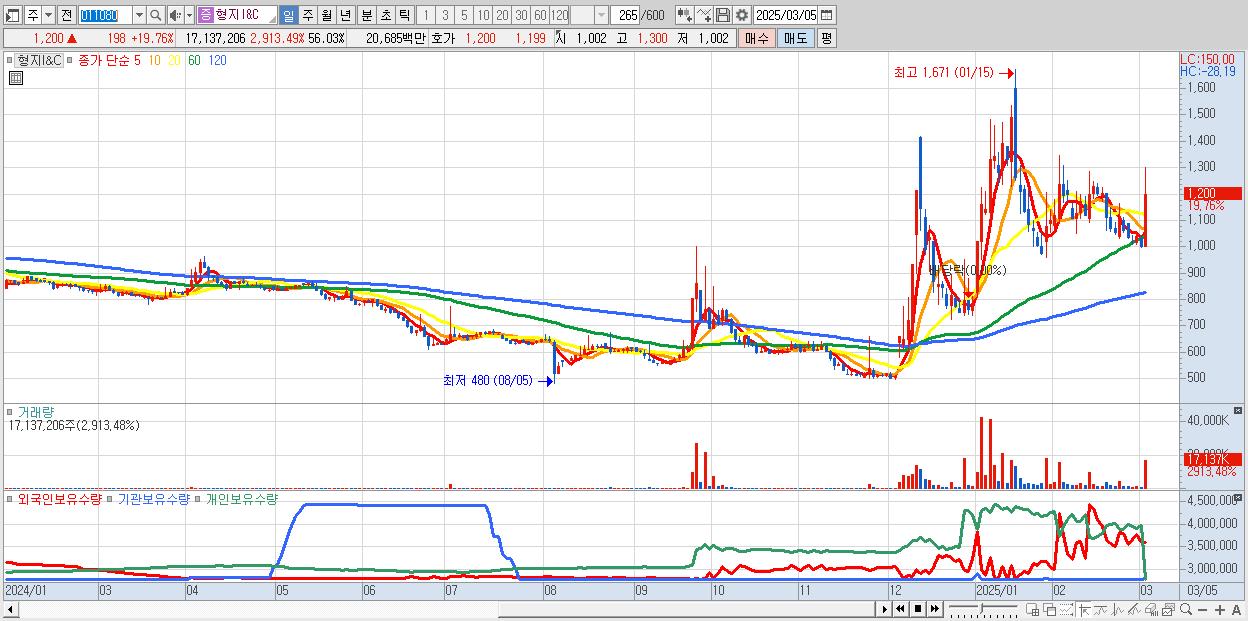Zoom in with the plus icon
Viewport: 1248px width, 621px height.
1220,610
